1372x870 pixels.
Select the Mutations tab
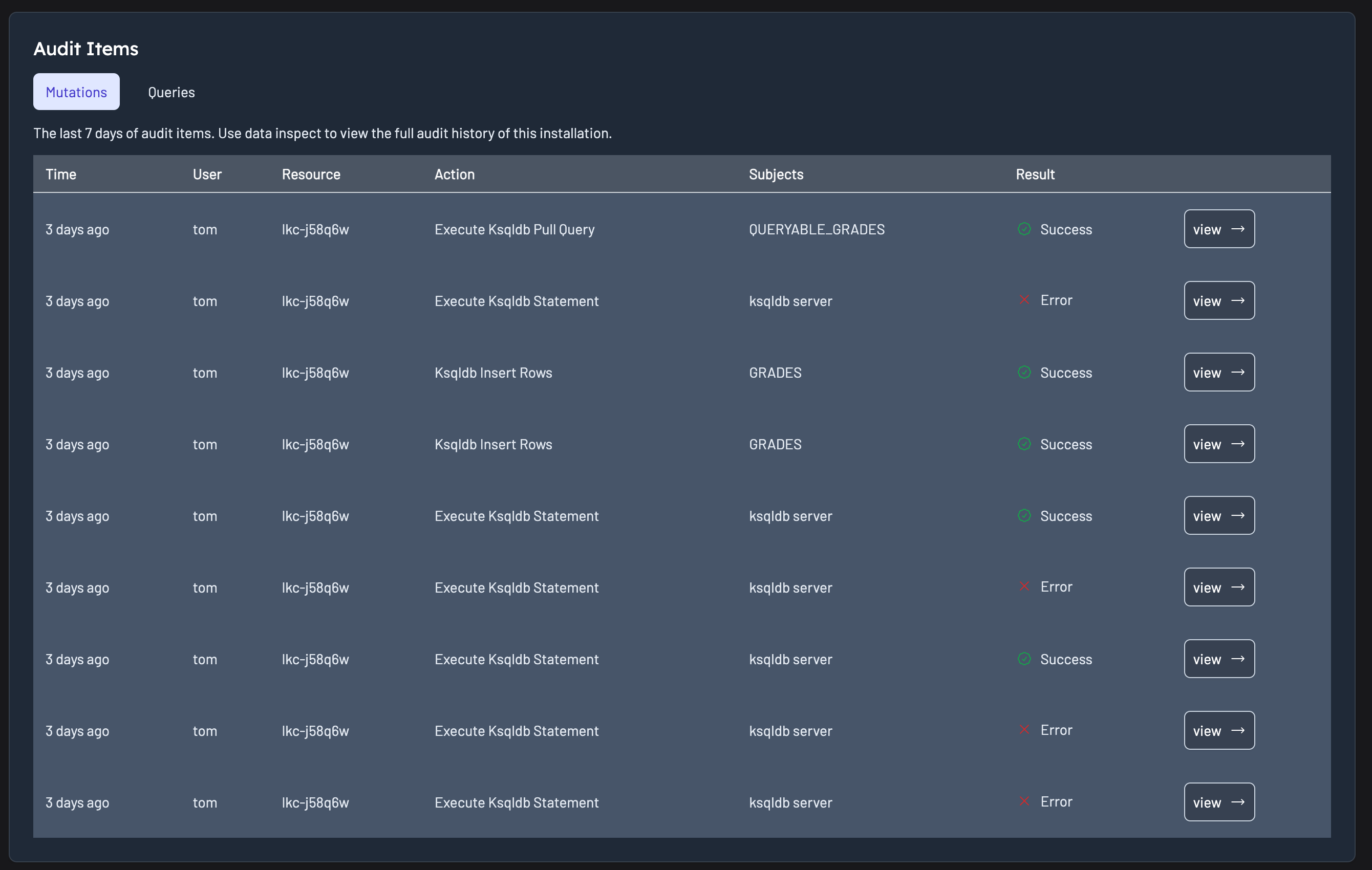[x=76, y=92]
